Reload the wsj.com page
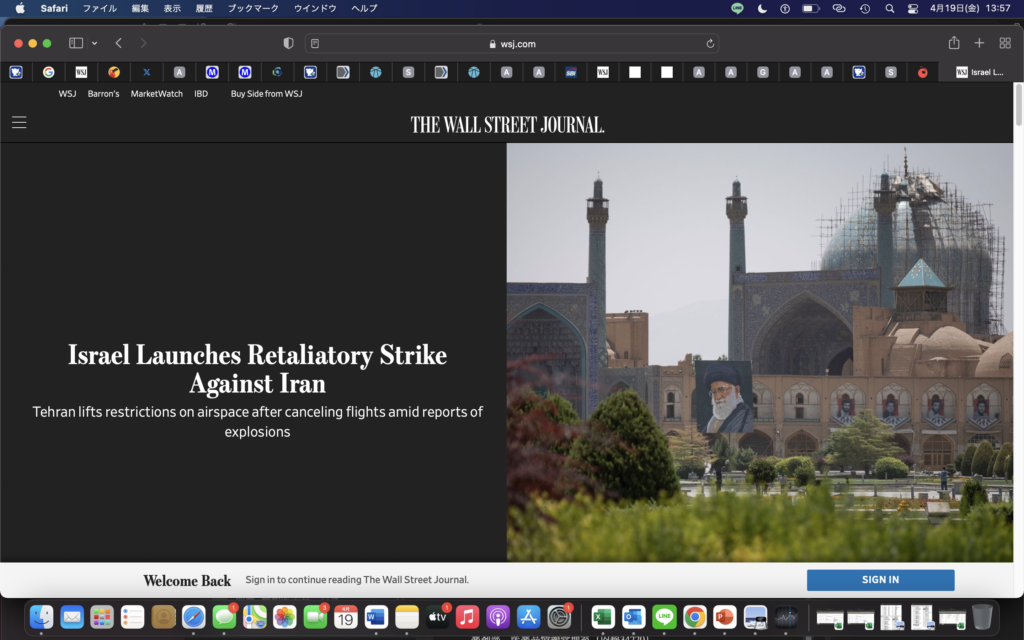1024x640 pixels. coord(710,44)
